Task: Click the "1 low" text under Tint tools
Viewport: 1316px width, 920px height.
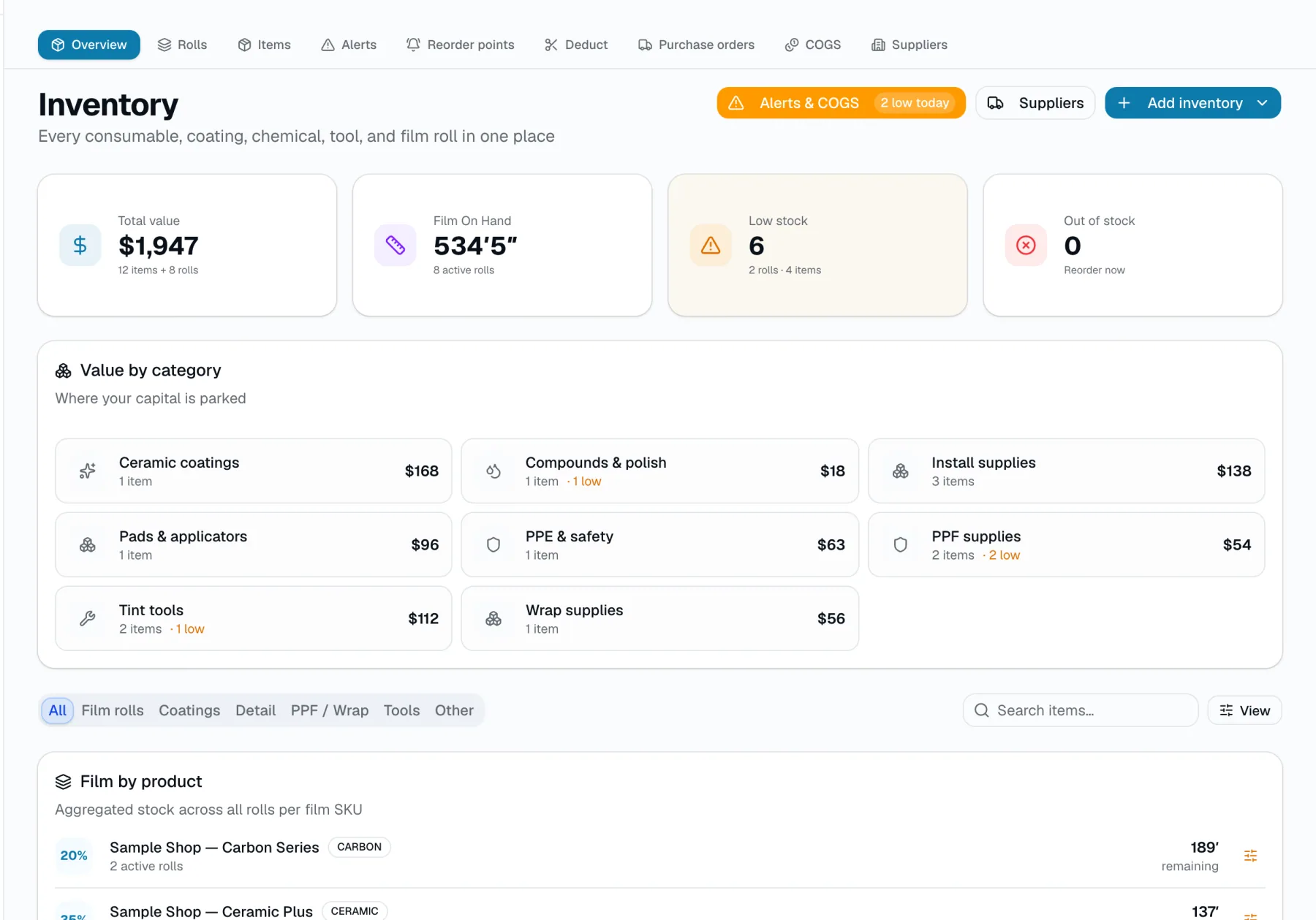Action: [x=190, y=629]
